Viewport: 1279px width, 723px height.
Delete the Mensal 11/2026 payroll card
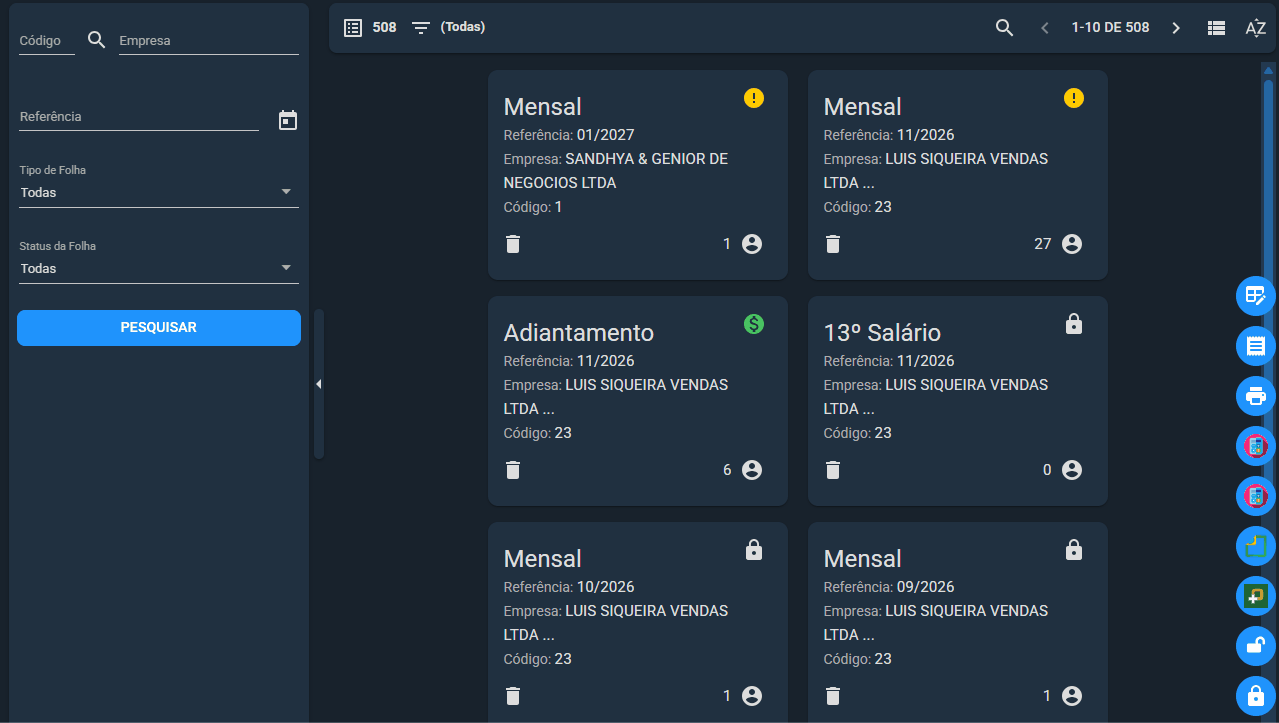click(833, 244)
